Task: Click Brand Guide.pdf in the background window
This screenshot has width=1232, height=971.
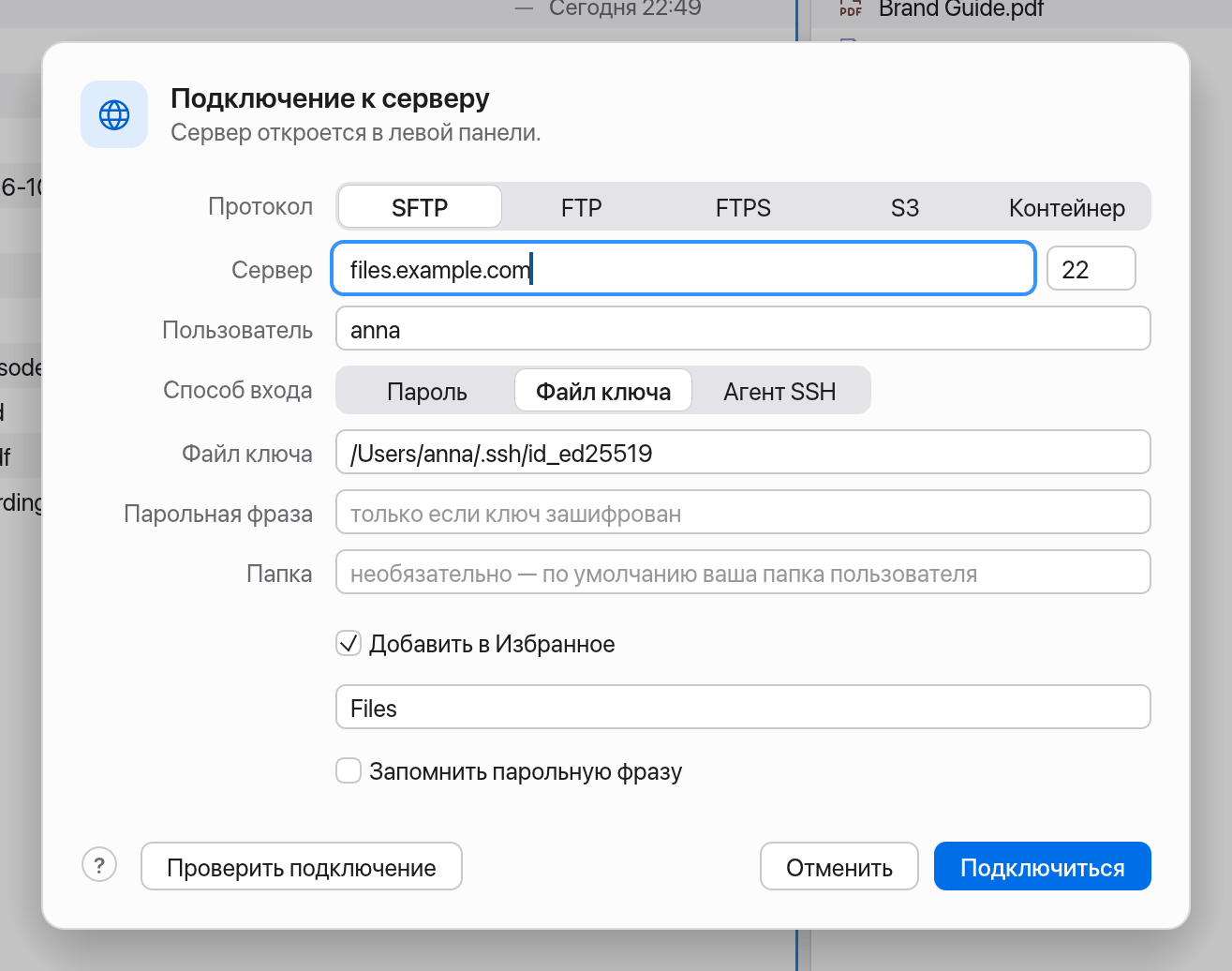Action: [960, 9]
